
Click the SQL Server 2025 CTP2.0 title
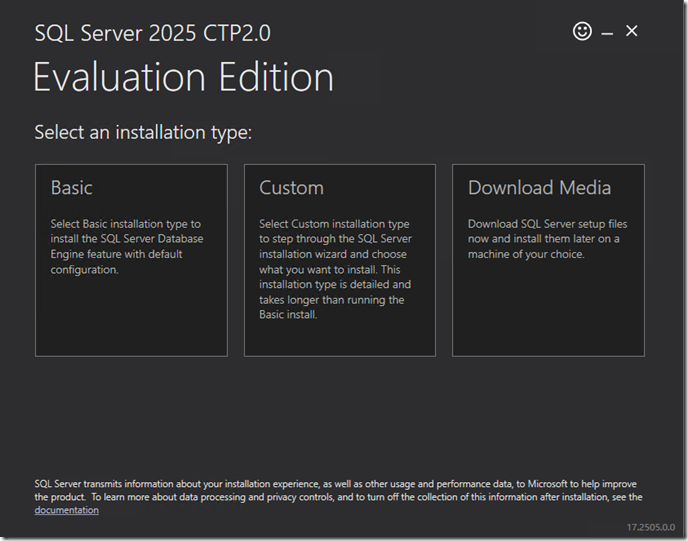coord(153,33)
